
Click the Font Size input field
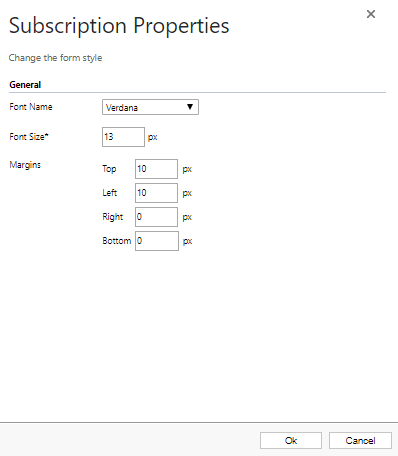(123, 137)
